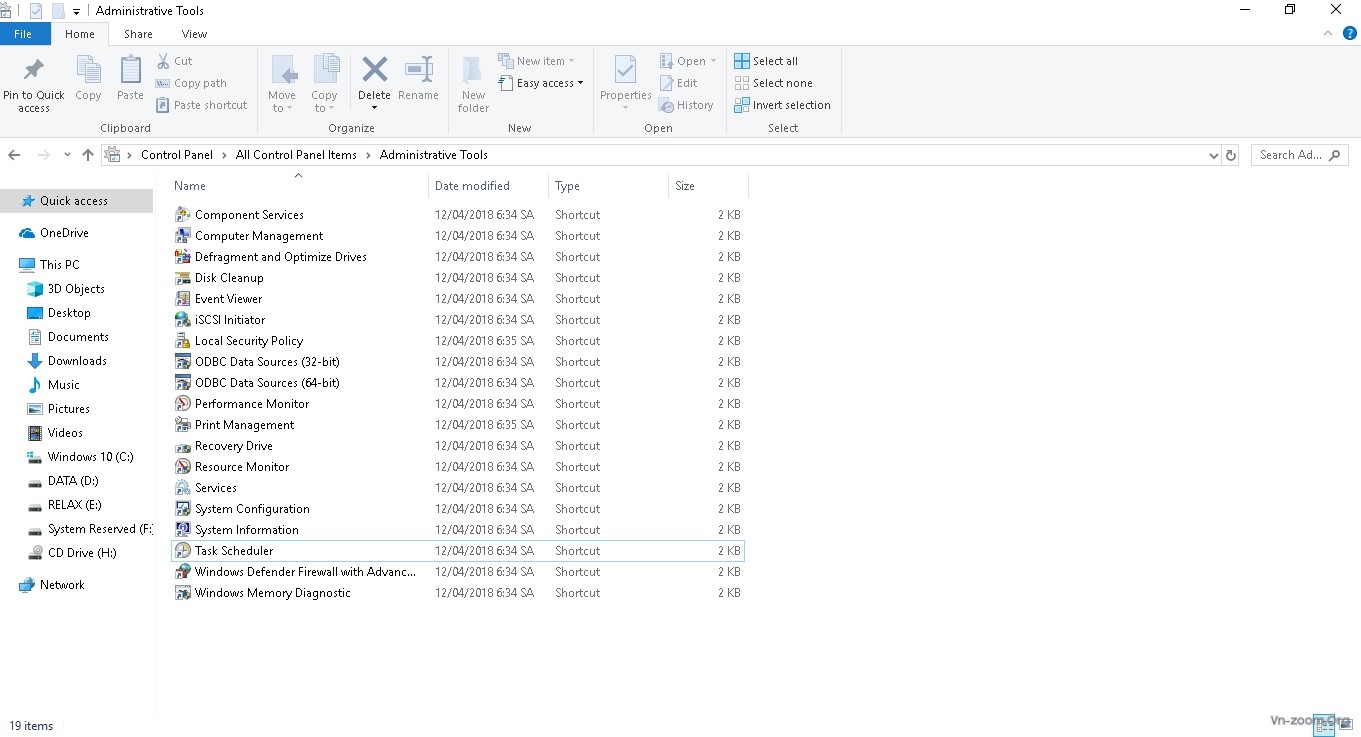Open the Copy to dropdown
The height and width of the screenshot is (737, 1361).
324,84
